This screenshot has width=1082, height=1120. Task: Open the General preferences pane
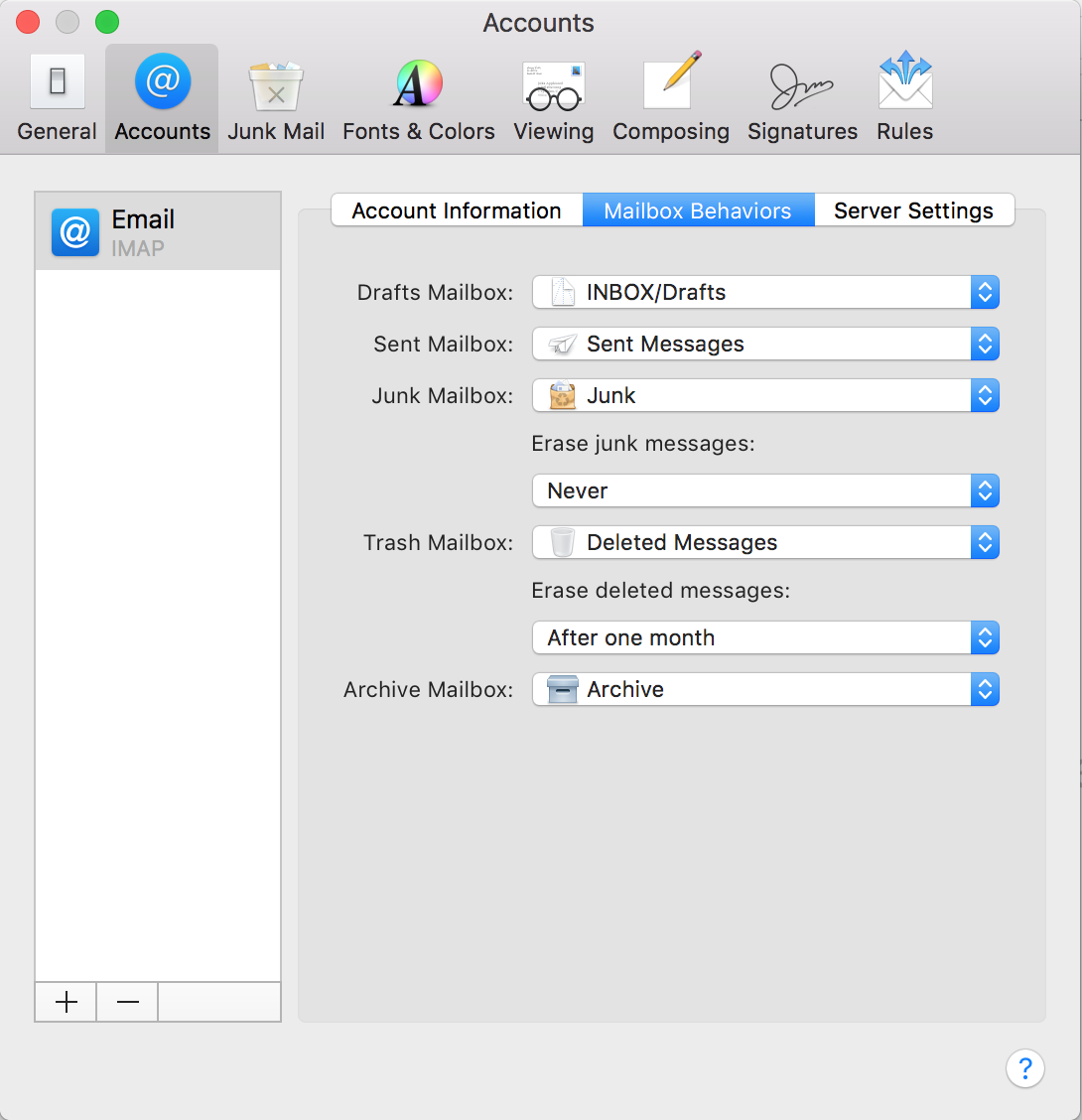point(58,98)
